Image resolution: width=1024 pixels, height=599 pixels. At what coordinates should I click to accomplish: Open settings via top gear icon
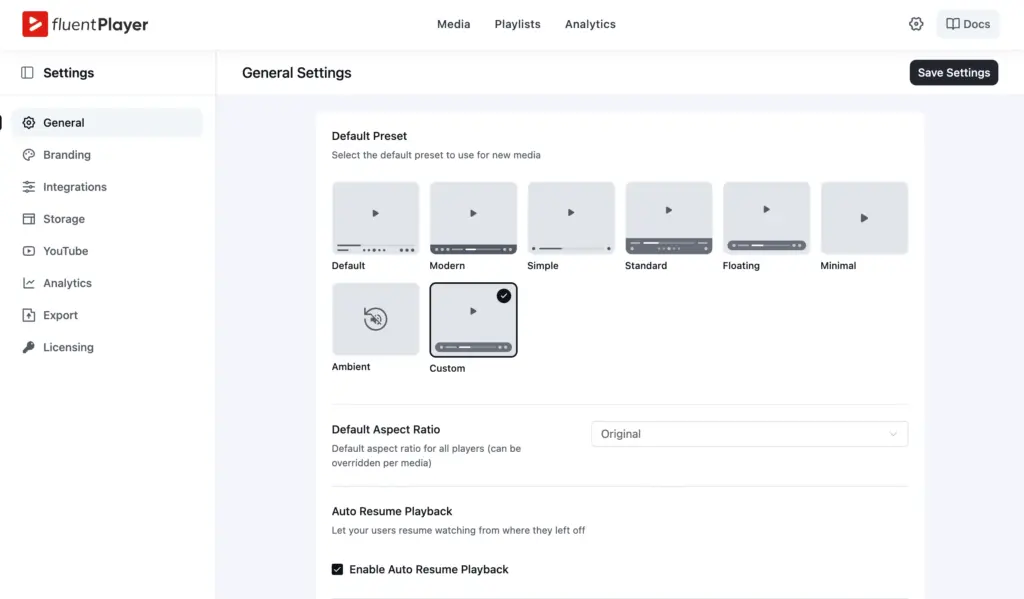pos(916,24)
